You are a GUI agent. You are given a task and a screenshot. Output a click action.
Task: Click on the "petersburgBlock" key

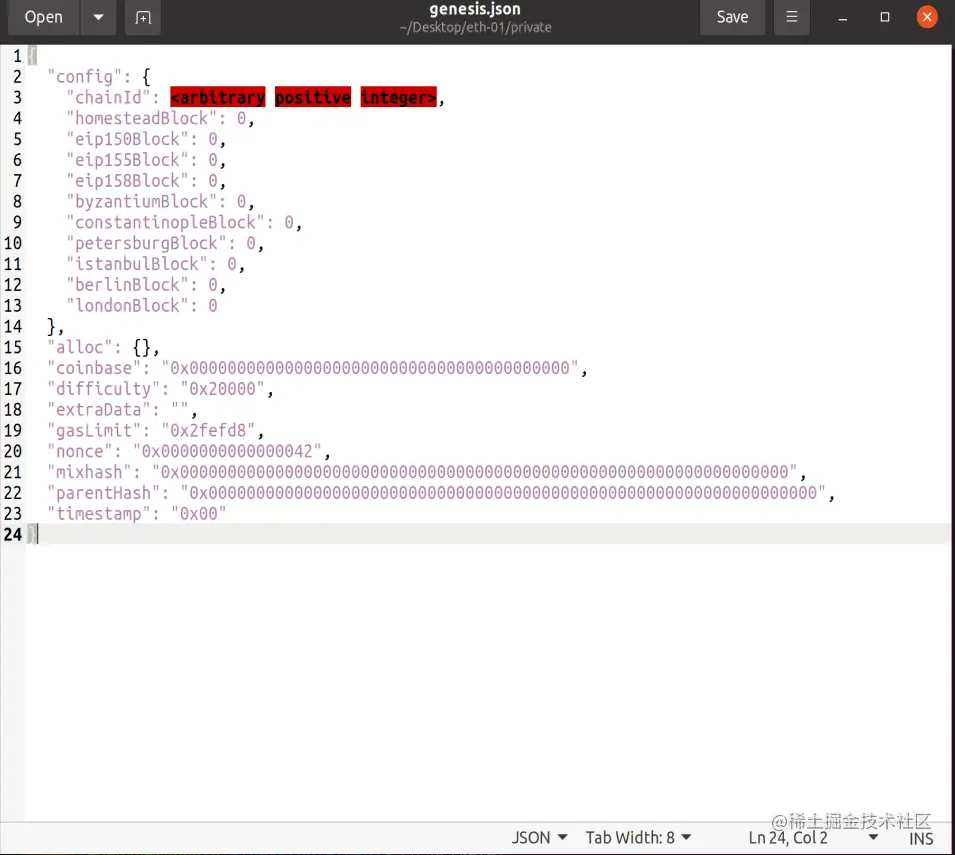(x=146, y=244)
